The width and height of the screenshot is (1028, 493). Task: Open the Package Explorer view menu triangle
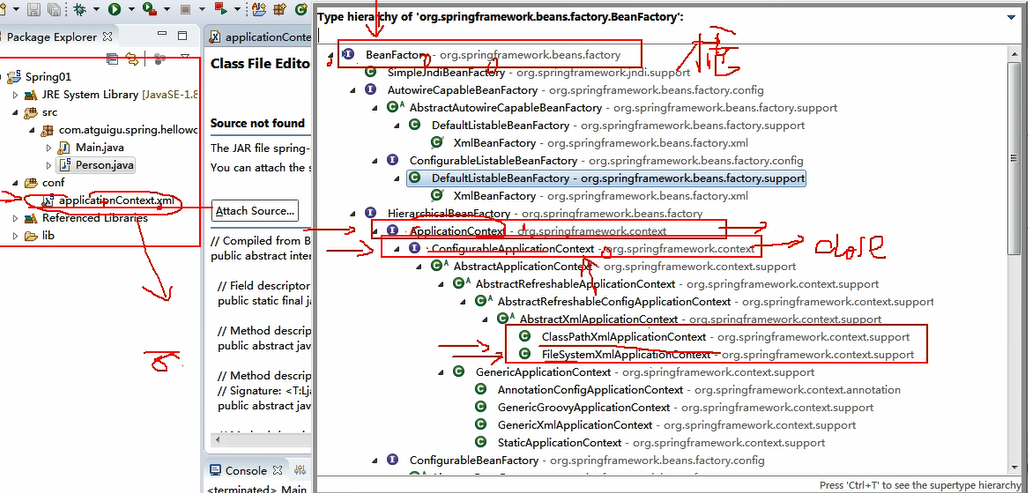click(x=185, y=56)
